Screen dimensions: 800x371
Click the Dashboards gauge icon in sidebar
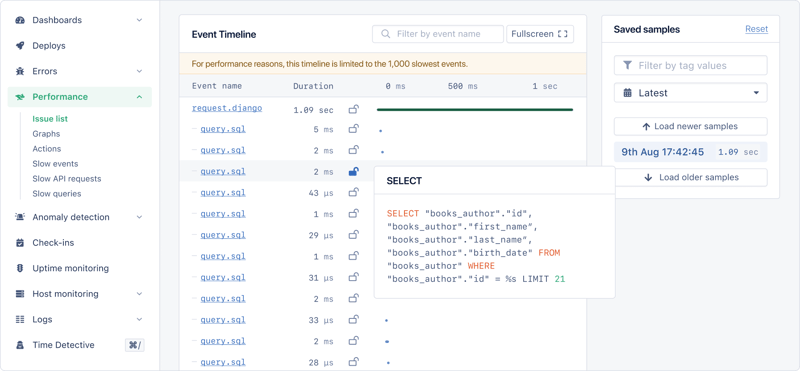pyautogui.click(x=20, y=20)
